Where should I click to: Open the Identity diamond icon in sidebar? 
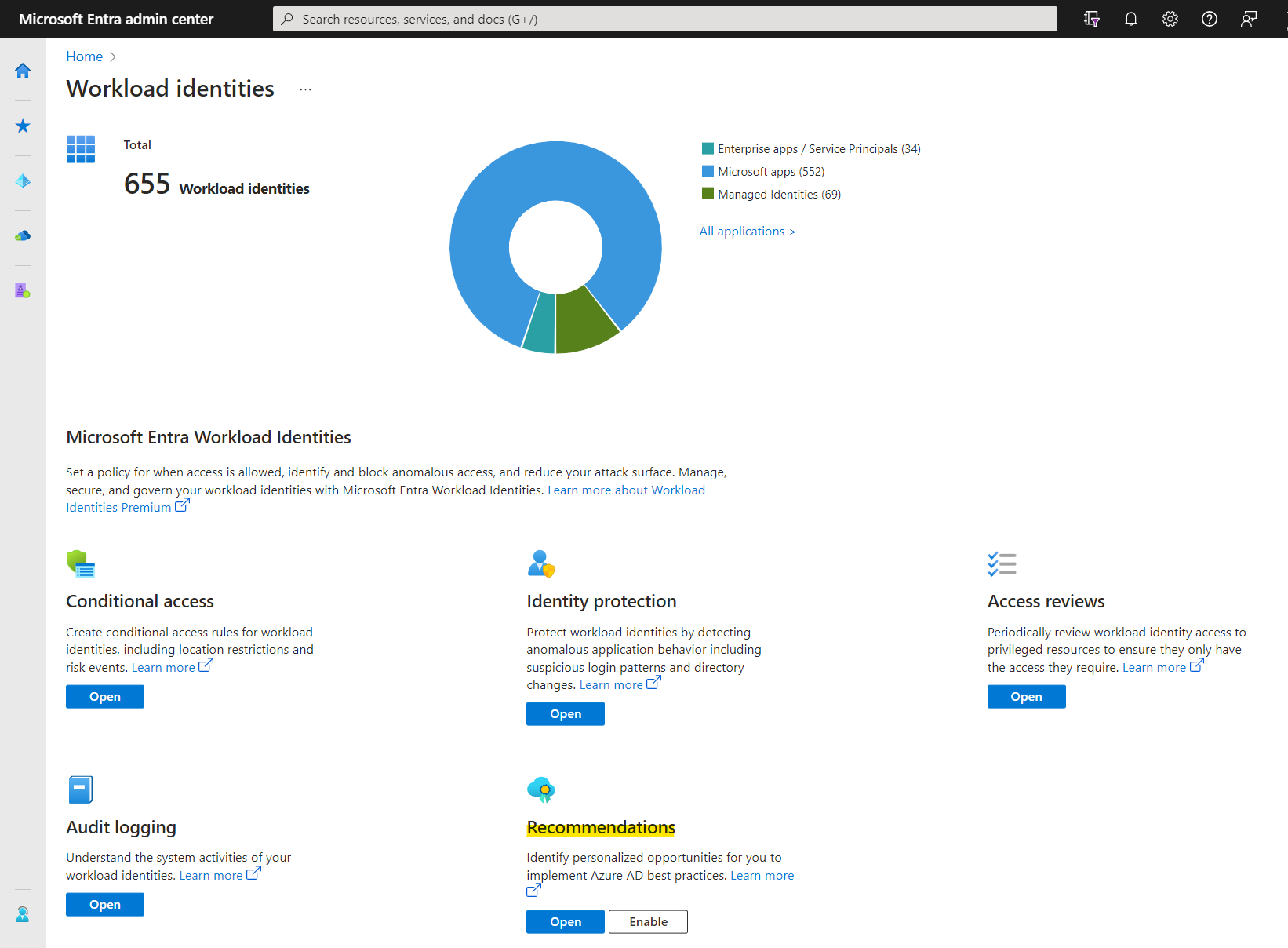tap(23, 180)
